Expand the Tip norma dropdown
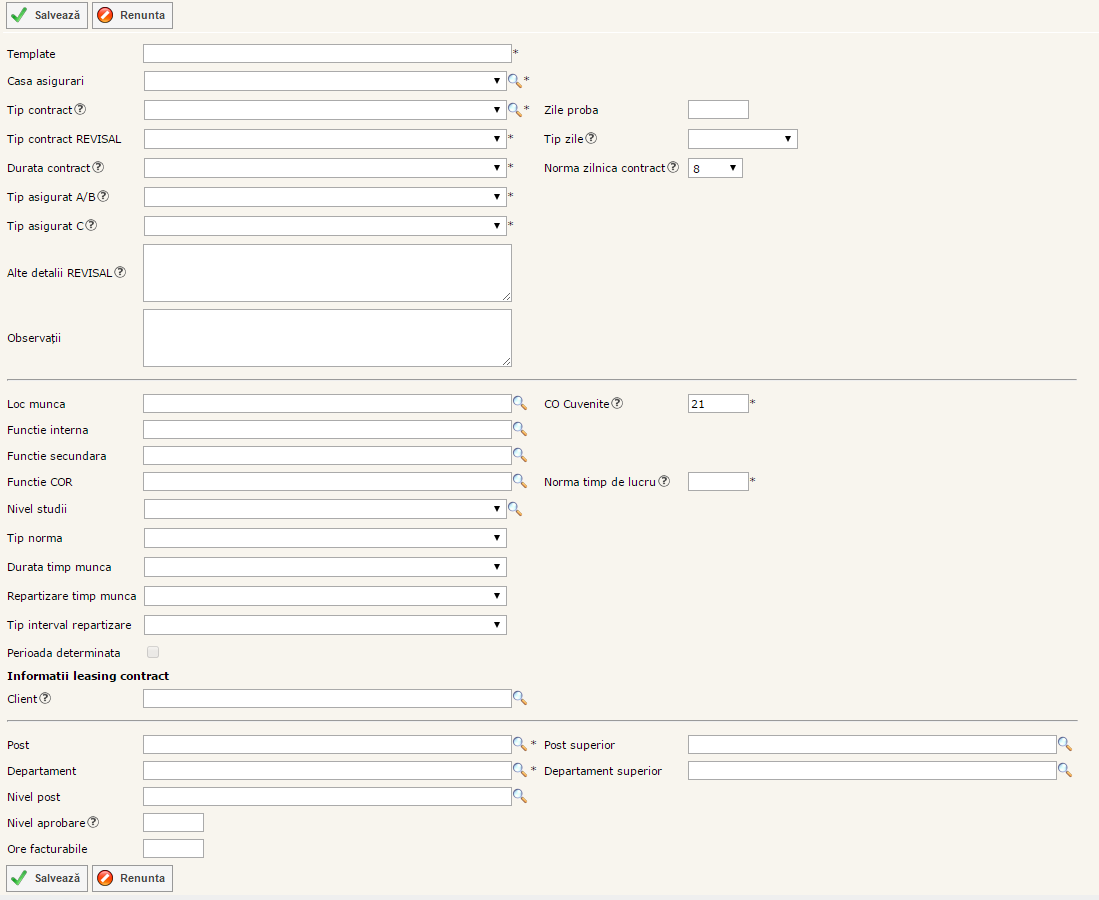The width and height of the screenshot is (1099, 900). 325,538
